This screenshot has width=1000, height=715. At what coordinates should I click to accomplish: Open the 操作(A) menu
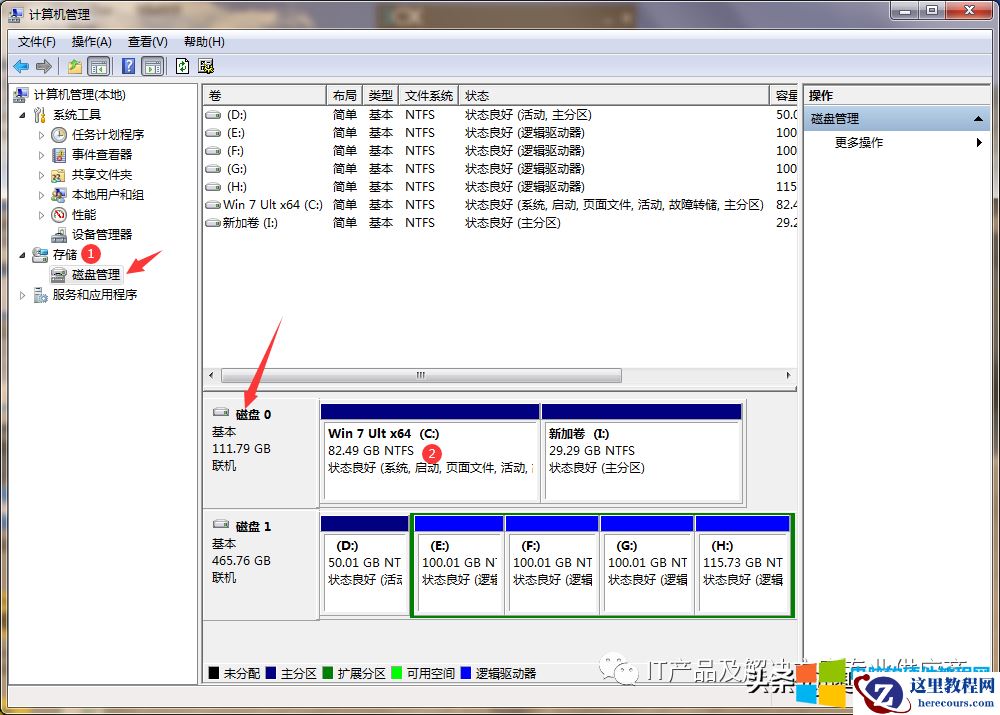coord(92,42)
